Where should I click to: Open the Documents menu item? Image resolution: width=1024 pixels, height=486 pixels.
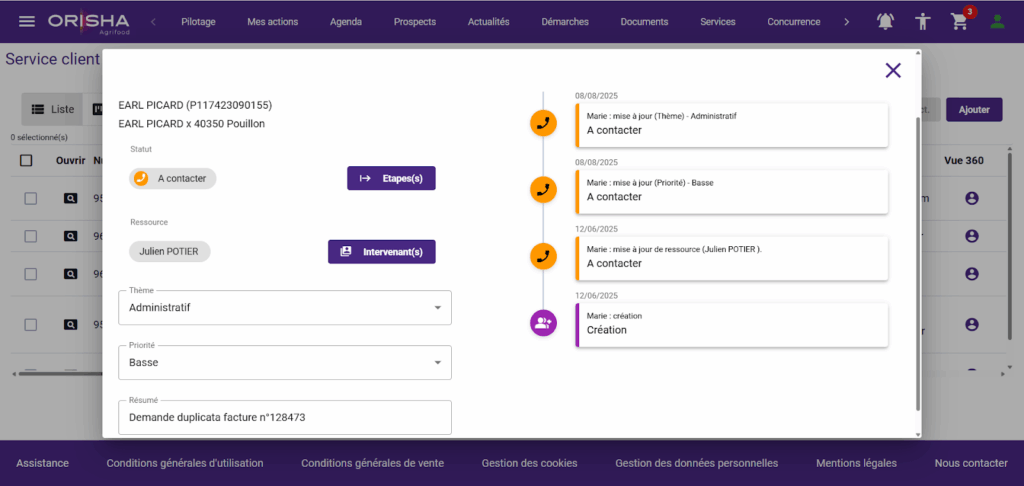(x=644, y=22)
